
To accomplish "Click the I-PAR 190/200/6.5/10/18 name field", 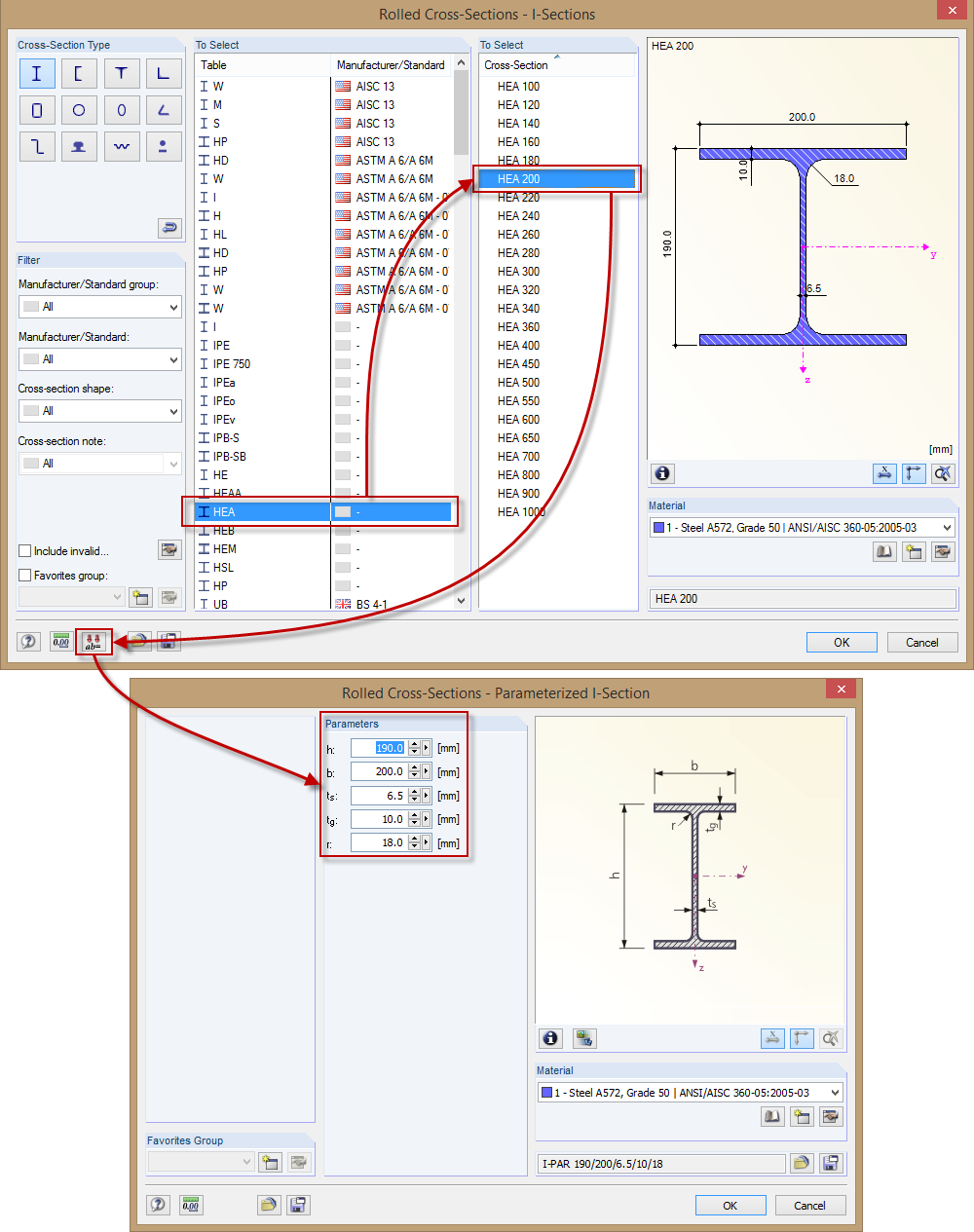I will (661, 1163).
